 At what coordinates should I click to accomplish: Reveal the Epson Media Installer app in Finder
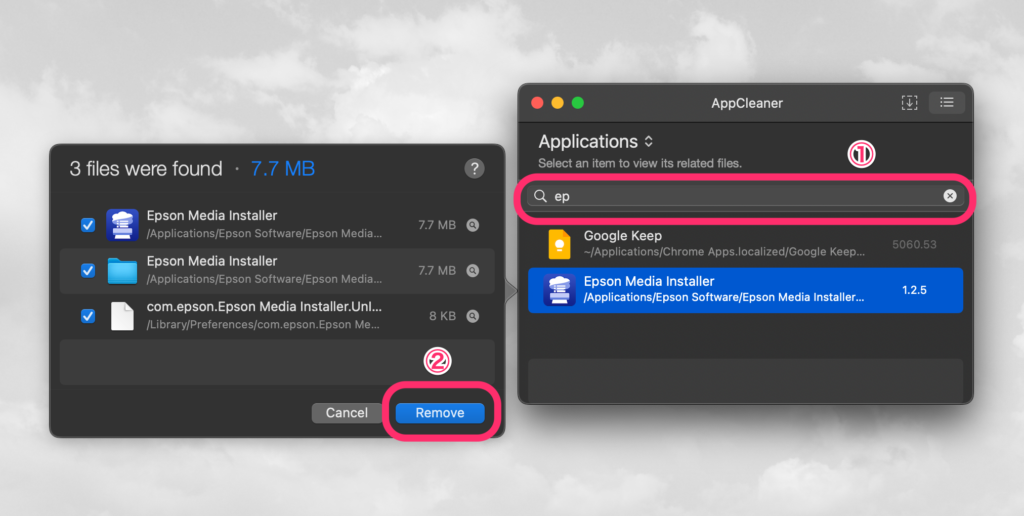pyautogui.click(x=473, y=225)
